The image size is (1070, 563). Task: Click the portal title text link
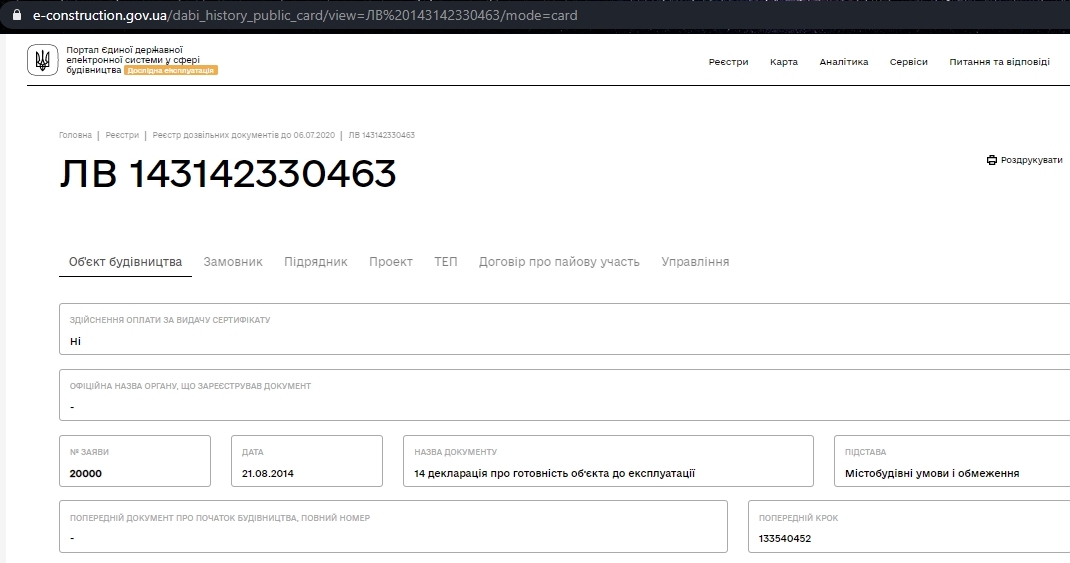[133, 59]
